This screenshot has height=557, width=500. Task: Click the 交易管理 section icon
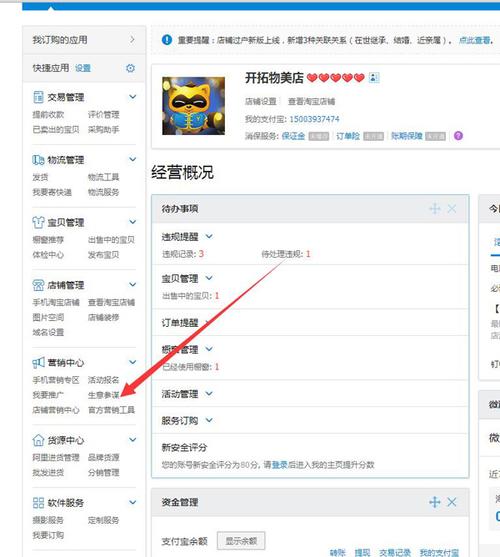point(38,97)
